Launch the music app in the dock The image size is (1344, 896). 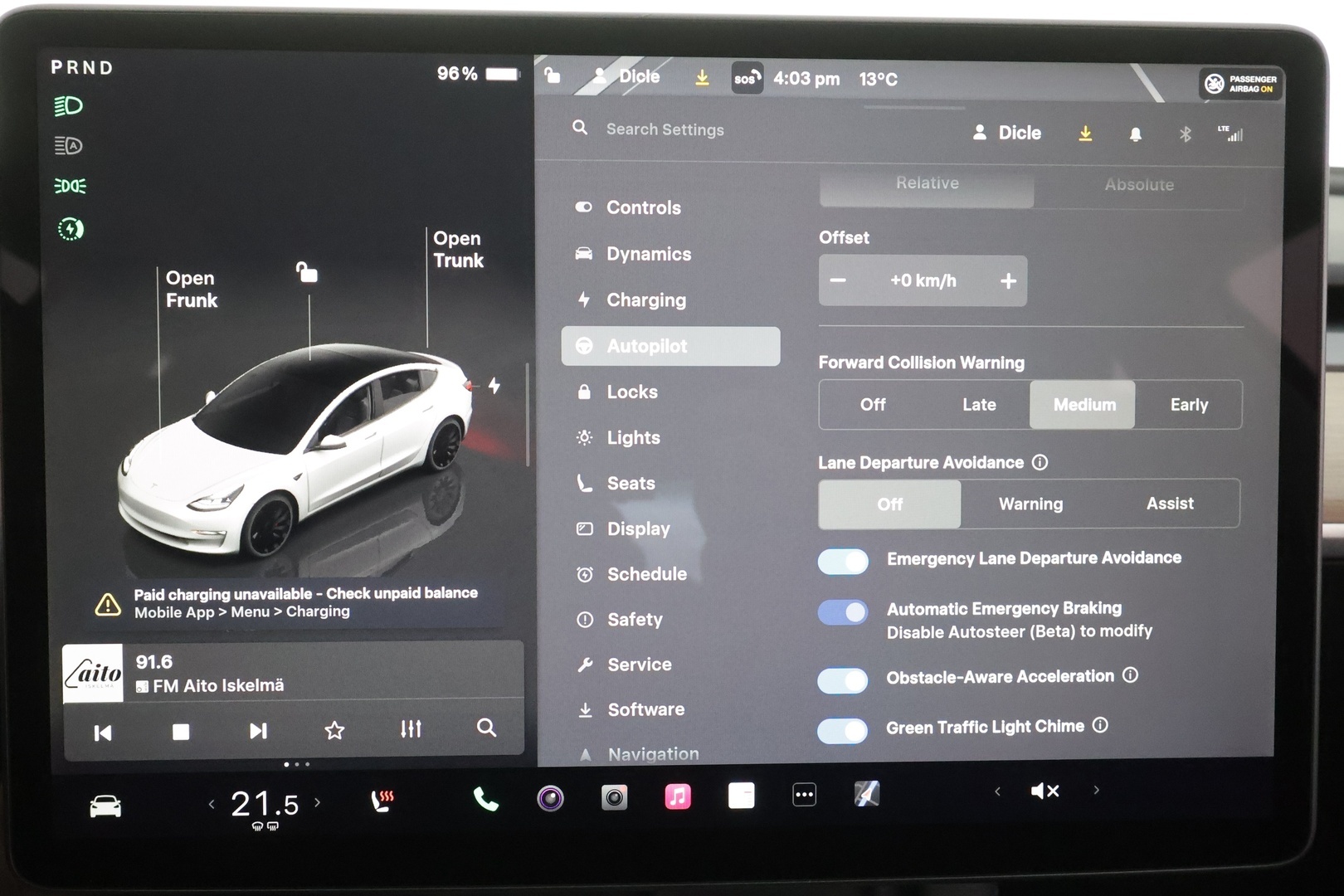678,796
